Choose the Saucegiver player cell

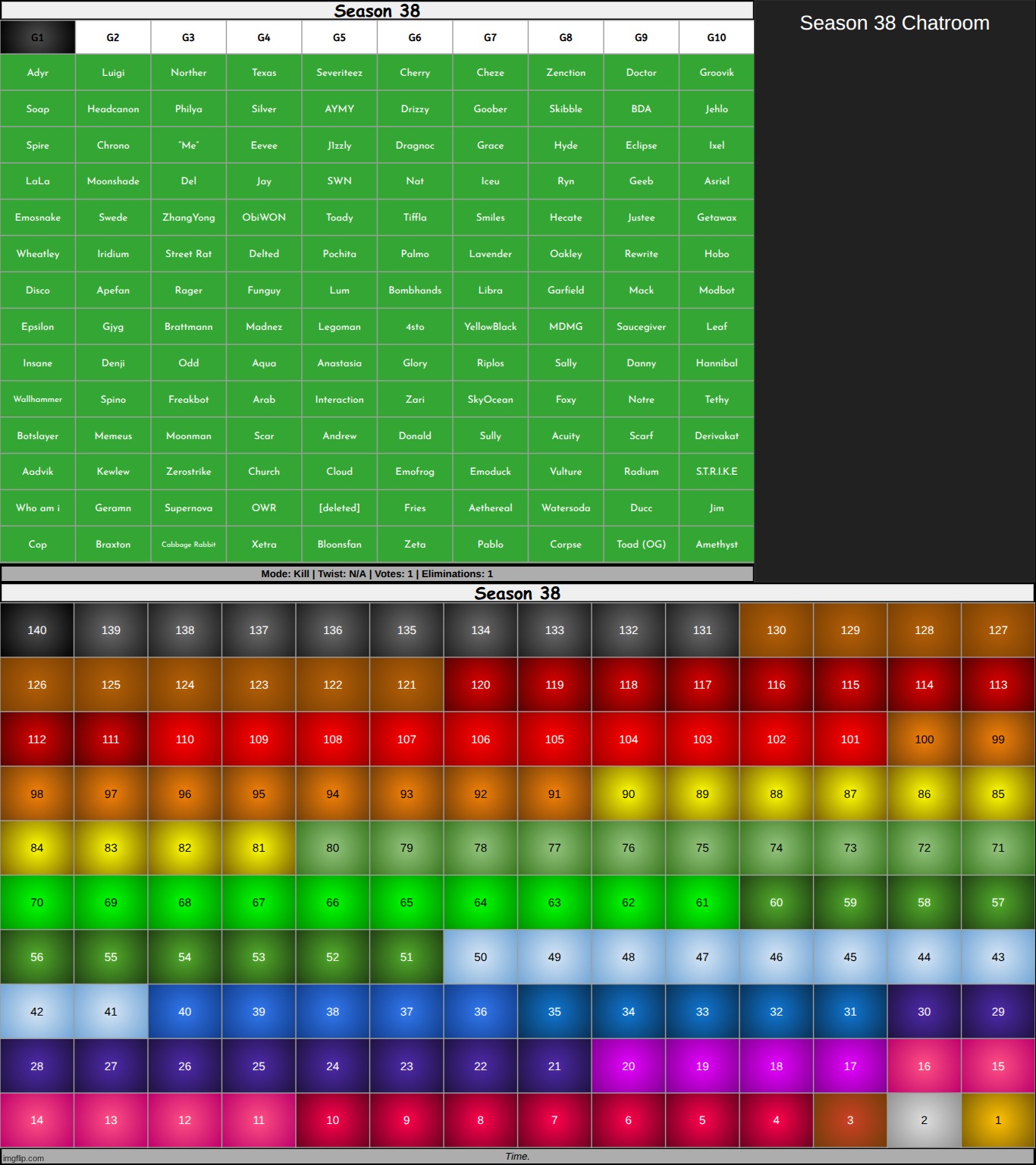coord(641,327)
